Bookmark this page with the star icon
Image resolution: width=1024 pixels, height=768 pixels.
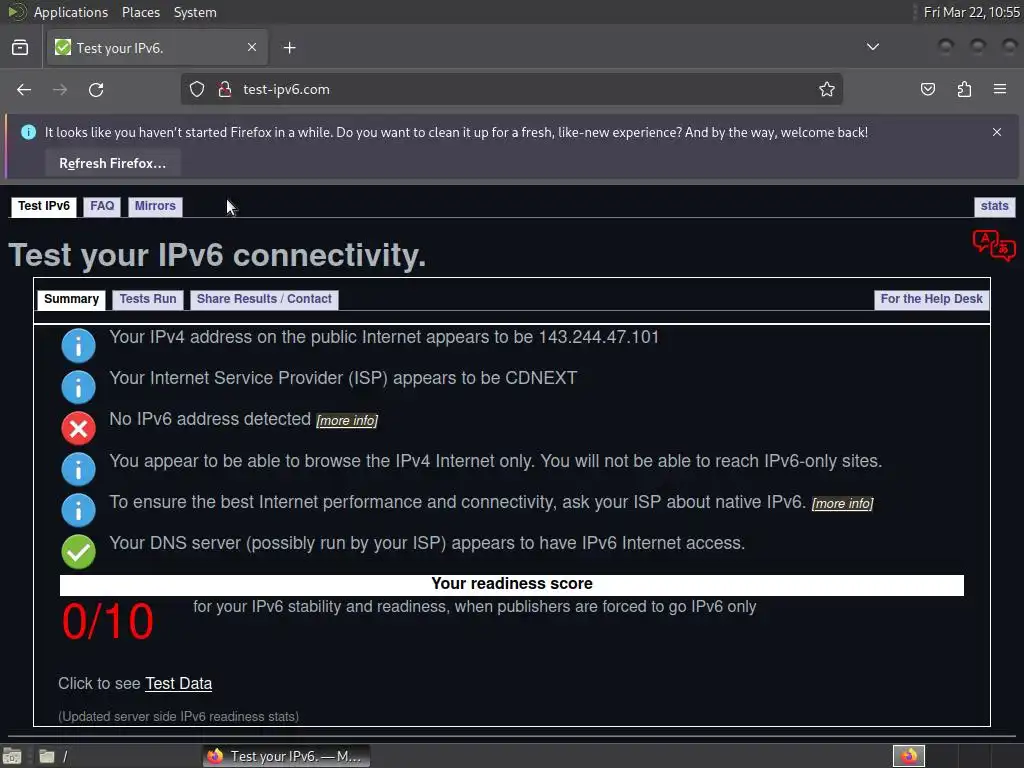827,89
